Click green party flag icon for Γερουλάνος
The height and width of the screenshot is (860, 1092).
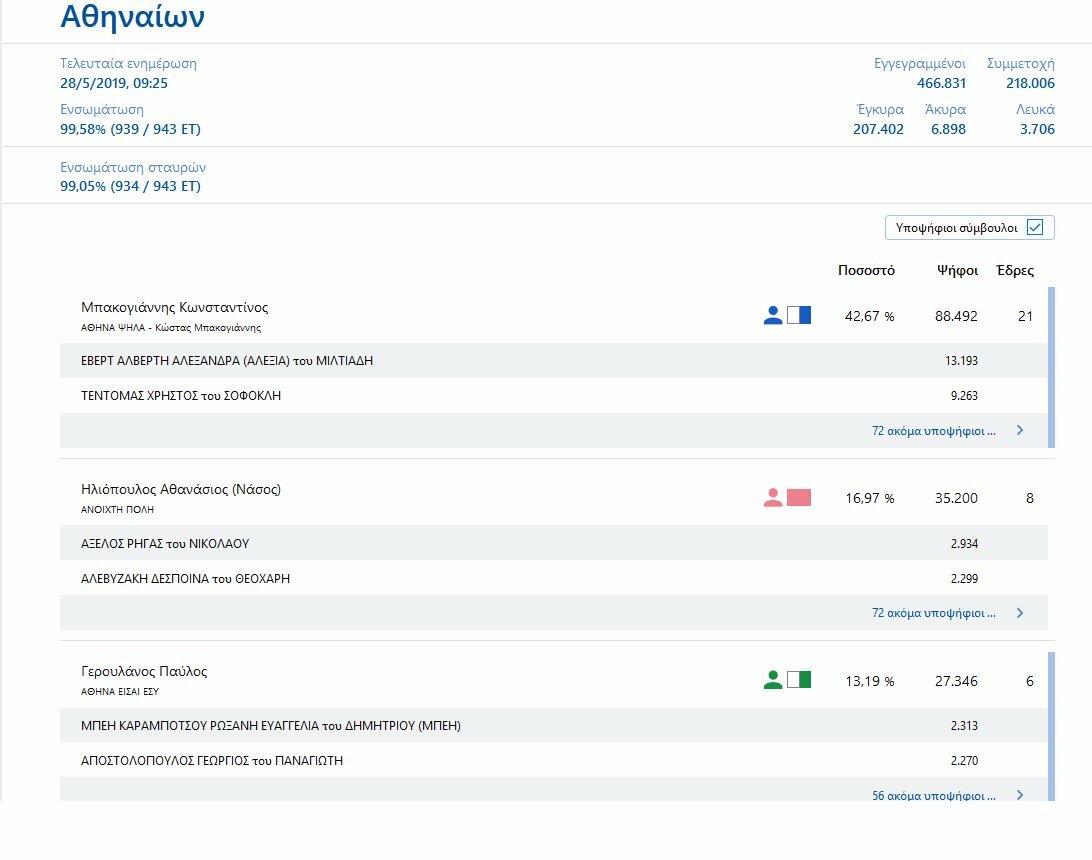pyautogui.click(x=799, y=680)
